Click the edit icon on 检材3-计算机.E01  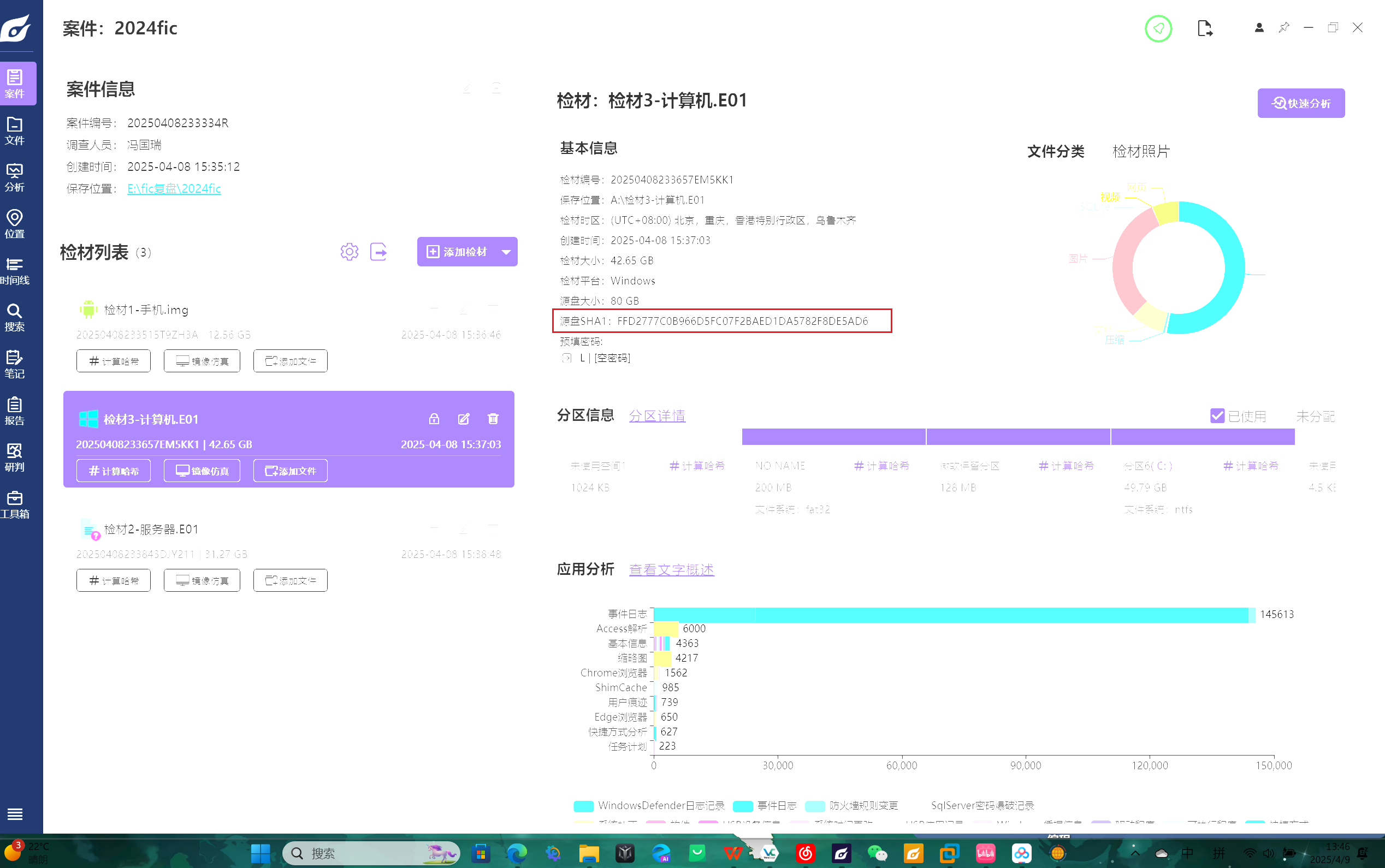coord(463,419)
